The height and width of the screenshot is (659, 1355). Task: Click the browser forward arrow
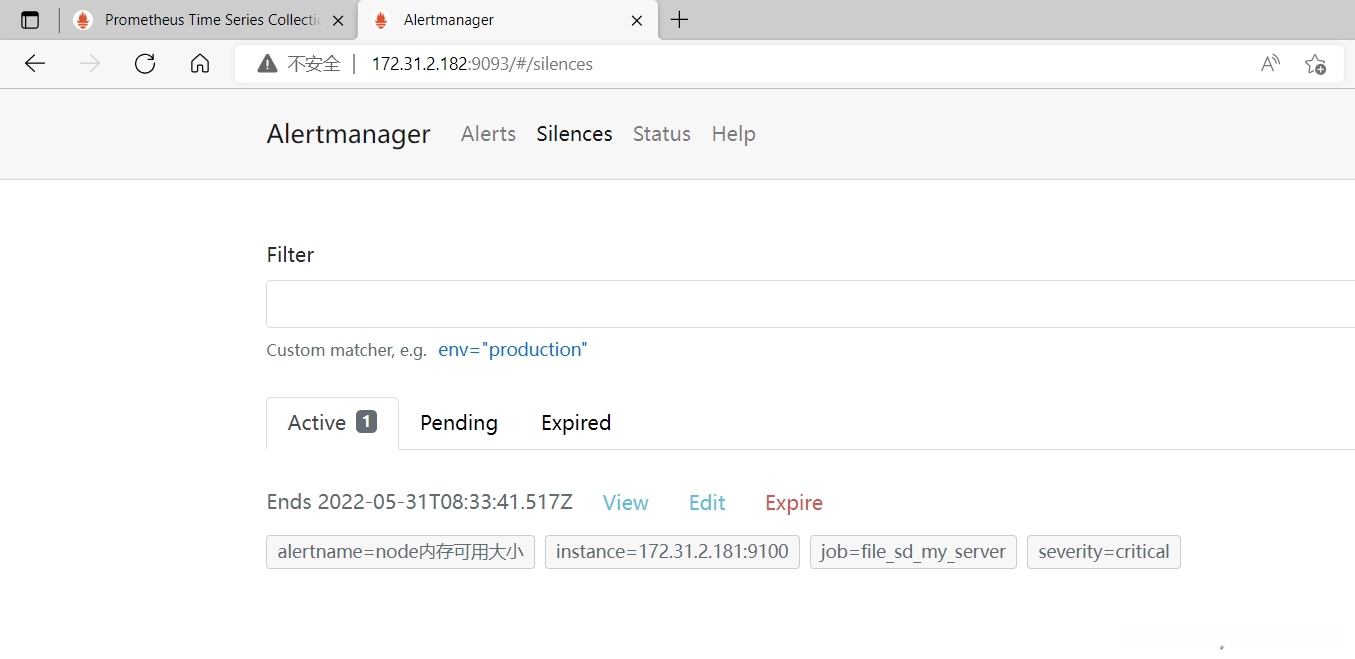click(90, 64)
